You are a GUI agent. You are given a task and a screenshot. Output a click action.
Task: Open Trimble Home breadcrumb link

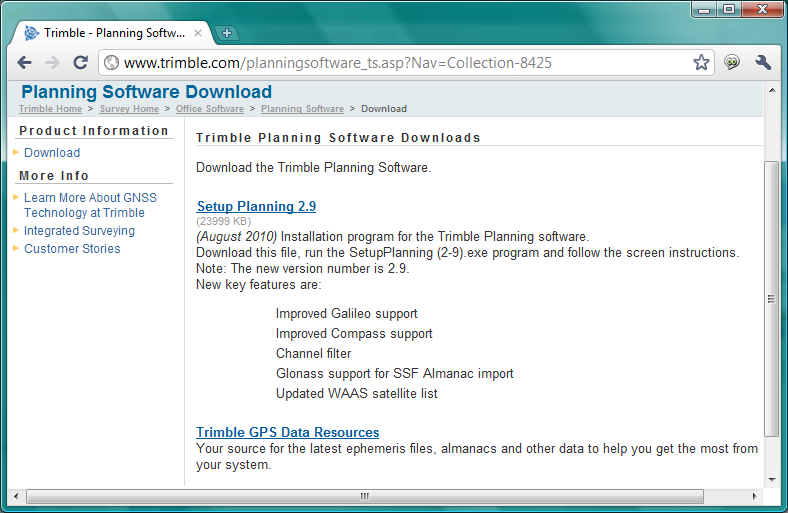[x=50, y=109]
